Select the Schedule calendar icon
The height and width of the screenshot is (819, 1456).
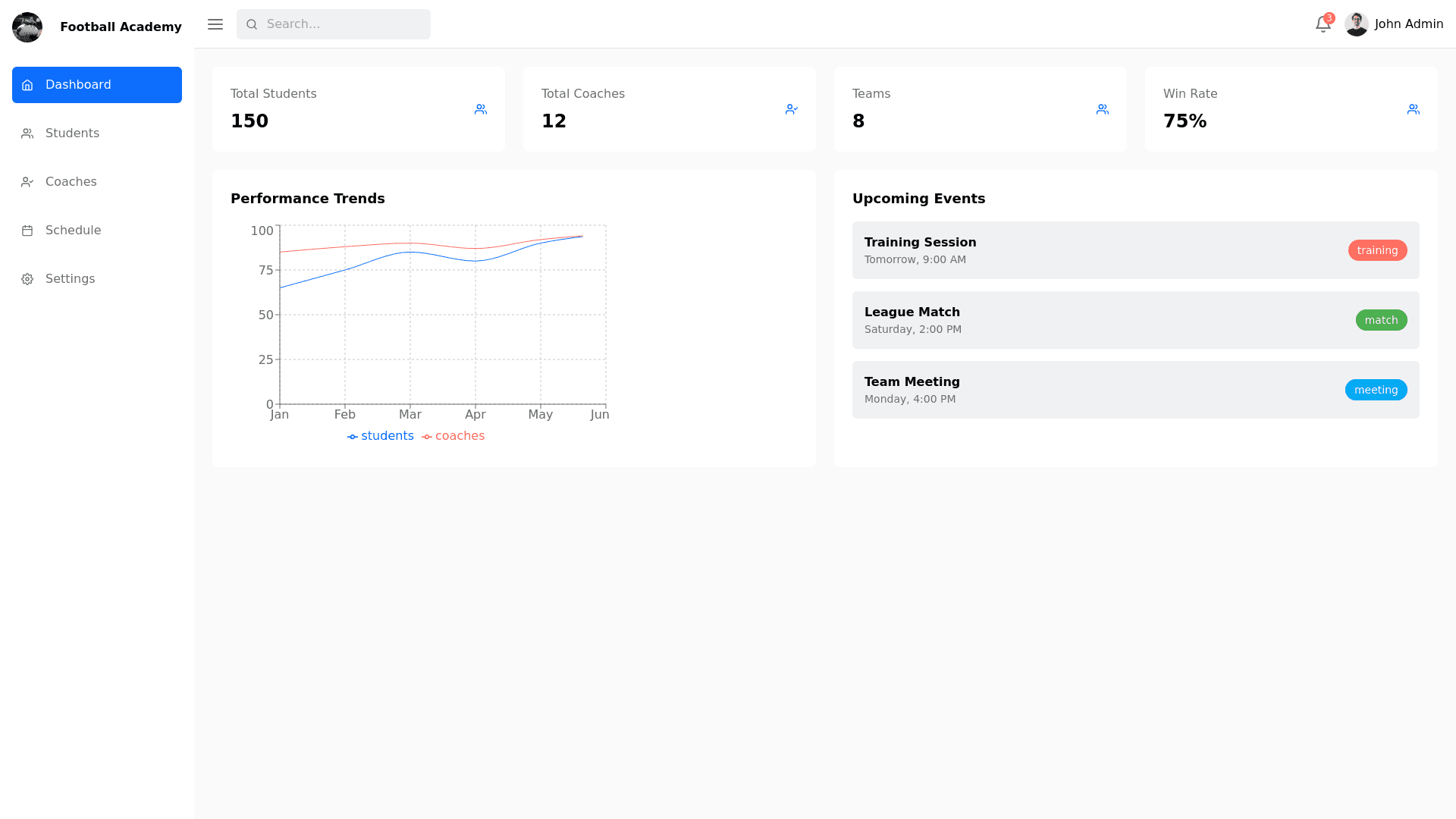(x=27, y=230)
